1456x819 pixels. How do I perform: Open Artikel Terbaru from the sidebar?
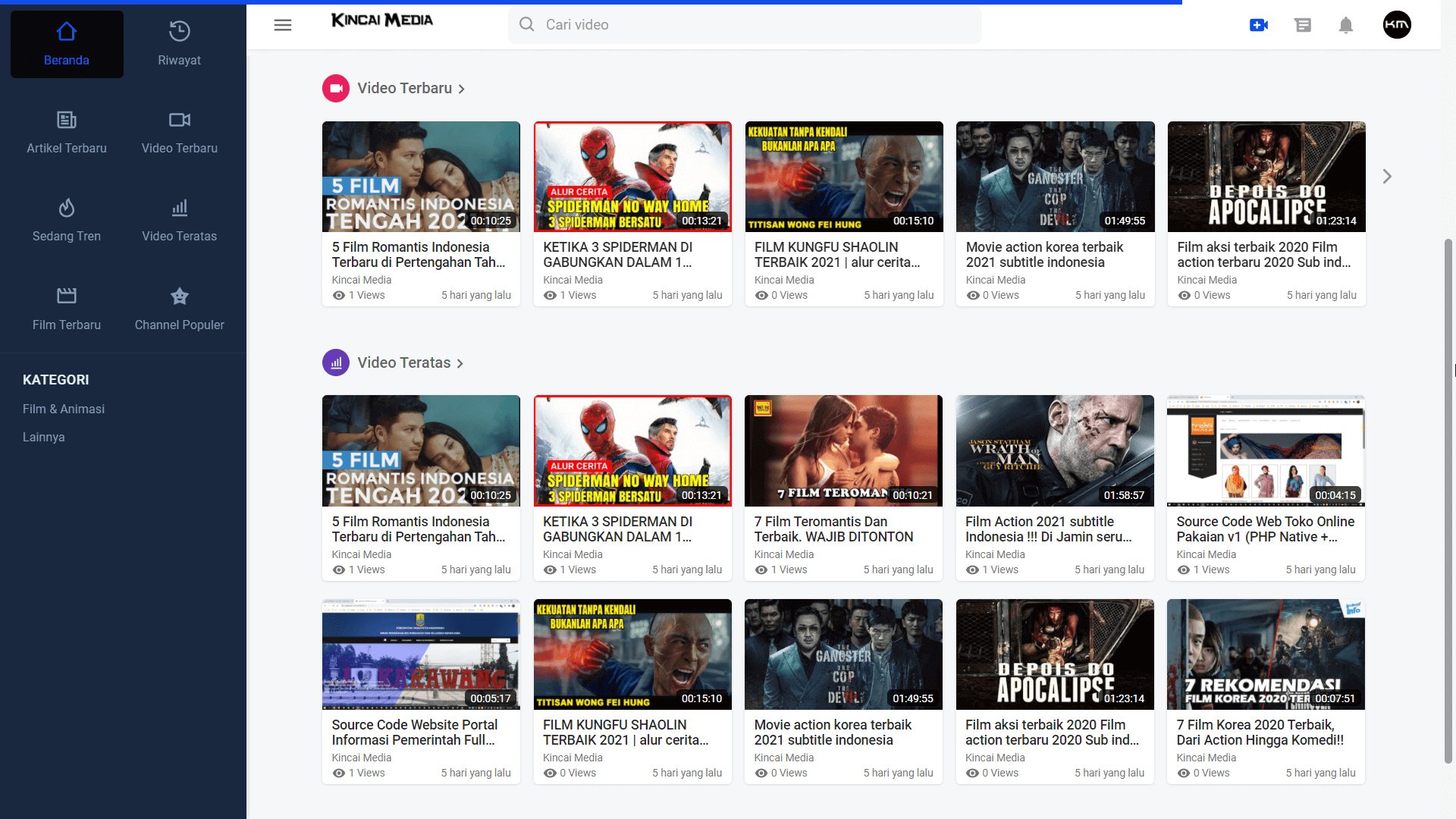click(x=67, y=132)
